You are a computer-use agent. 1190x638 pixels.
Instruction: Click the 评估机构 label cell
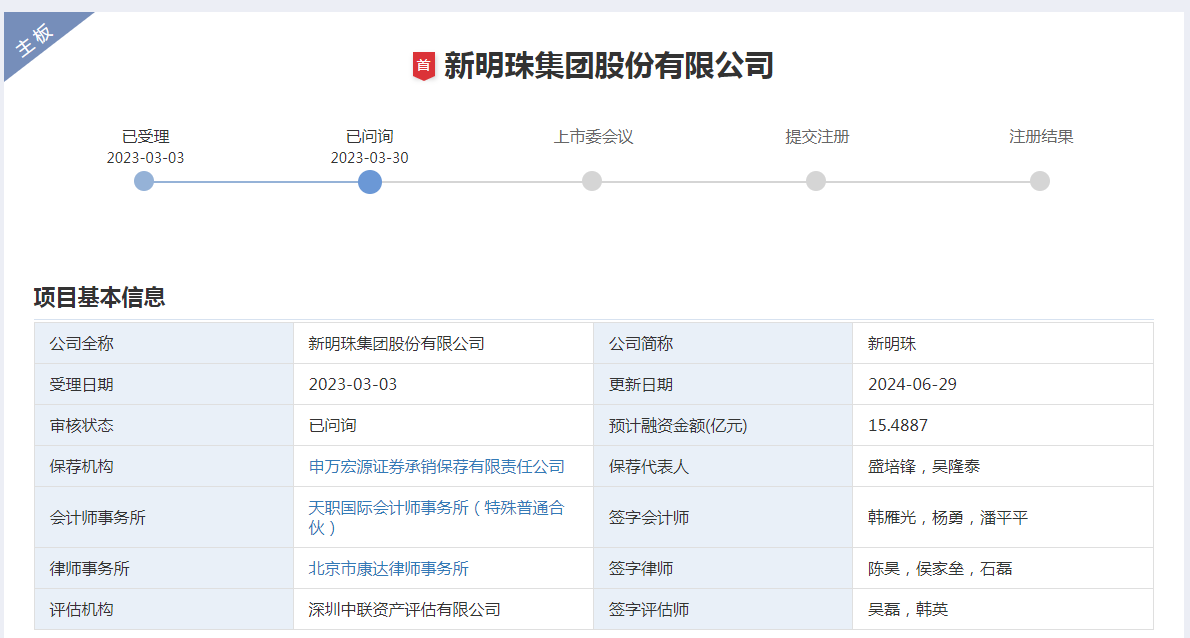(164, 609)
